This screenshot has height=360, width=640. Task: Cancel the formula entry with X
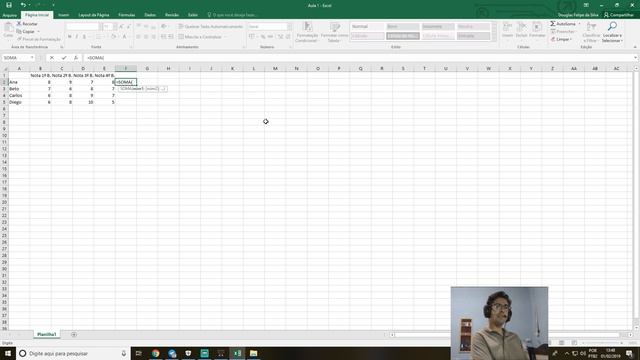[x=51, y=58]
